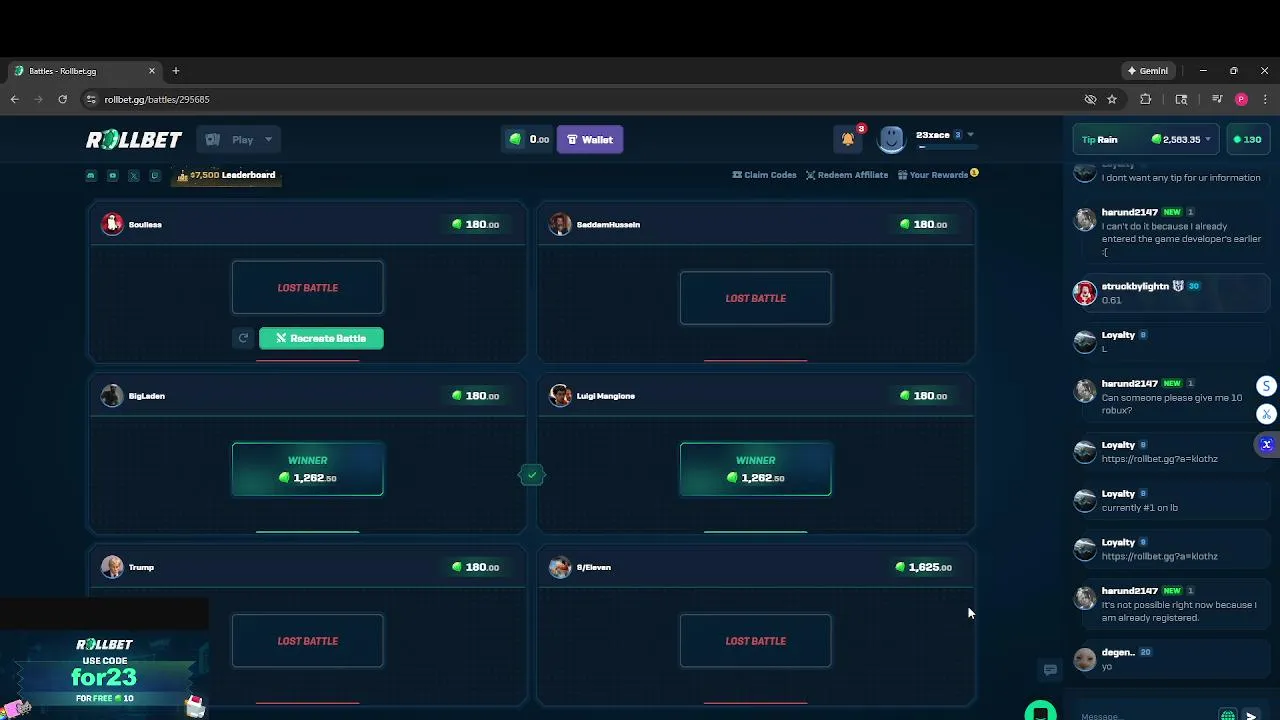Close the Battles - Rollbet.gg tab
The height and width of the screenshot is (720, 1280).
(152, 71)
